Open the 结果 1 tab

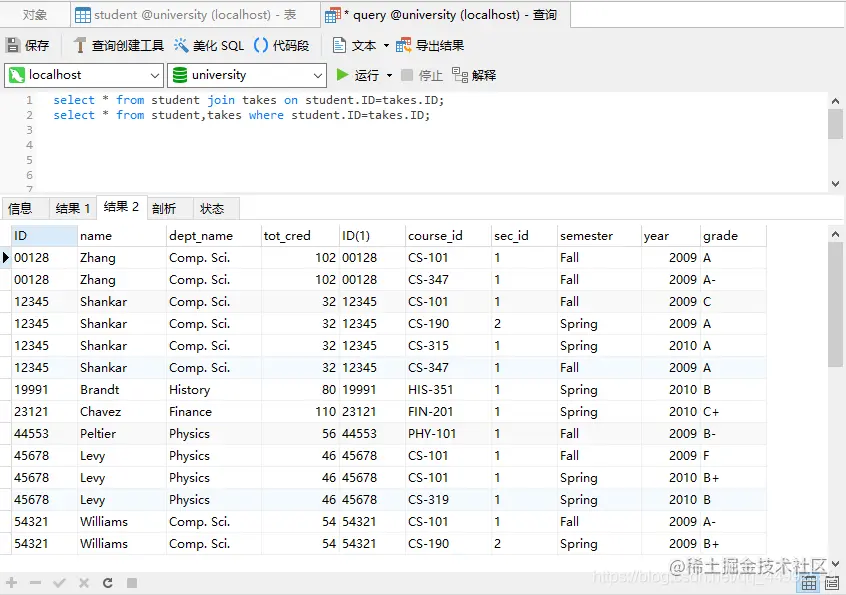(x=72, y=208)
